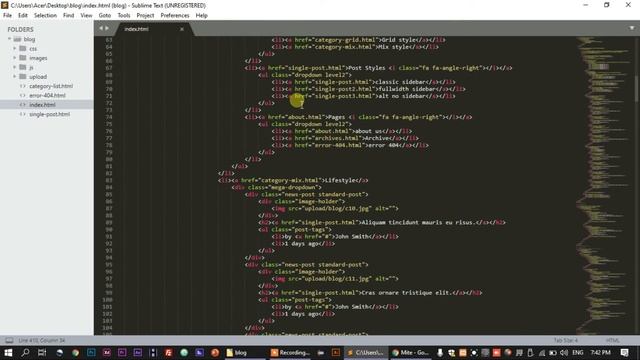The height and width of the screenshot is (360, 640).
Task: Expand the js folder
Action: point(14,67)
